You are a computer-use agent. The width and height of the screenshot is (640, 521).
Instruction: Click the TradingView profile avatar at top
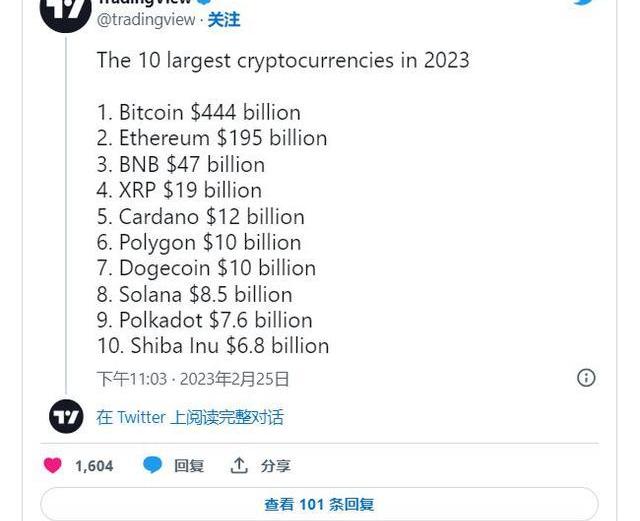(x=66, y=12)
